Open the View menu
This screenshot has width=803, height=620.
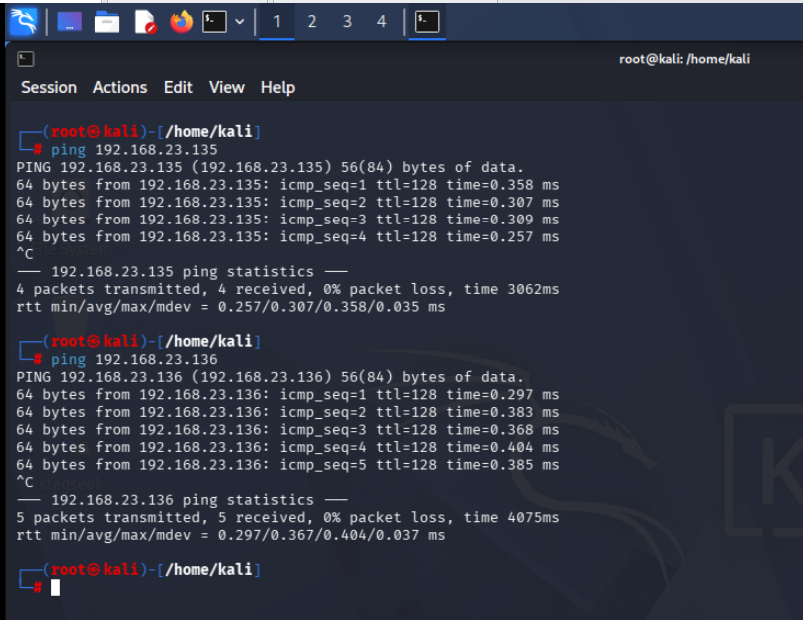(226, 88)
